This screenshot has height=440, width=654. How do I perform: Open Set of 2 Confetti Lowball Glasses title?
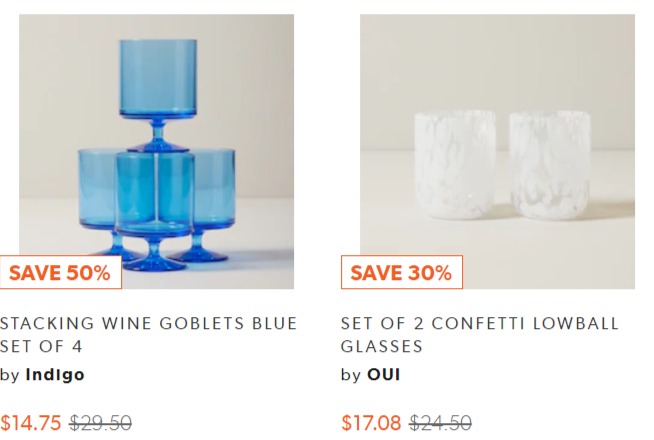(479, 335)
